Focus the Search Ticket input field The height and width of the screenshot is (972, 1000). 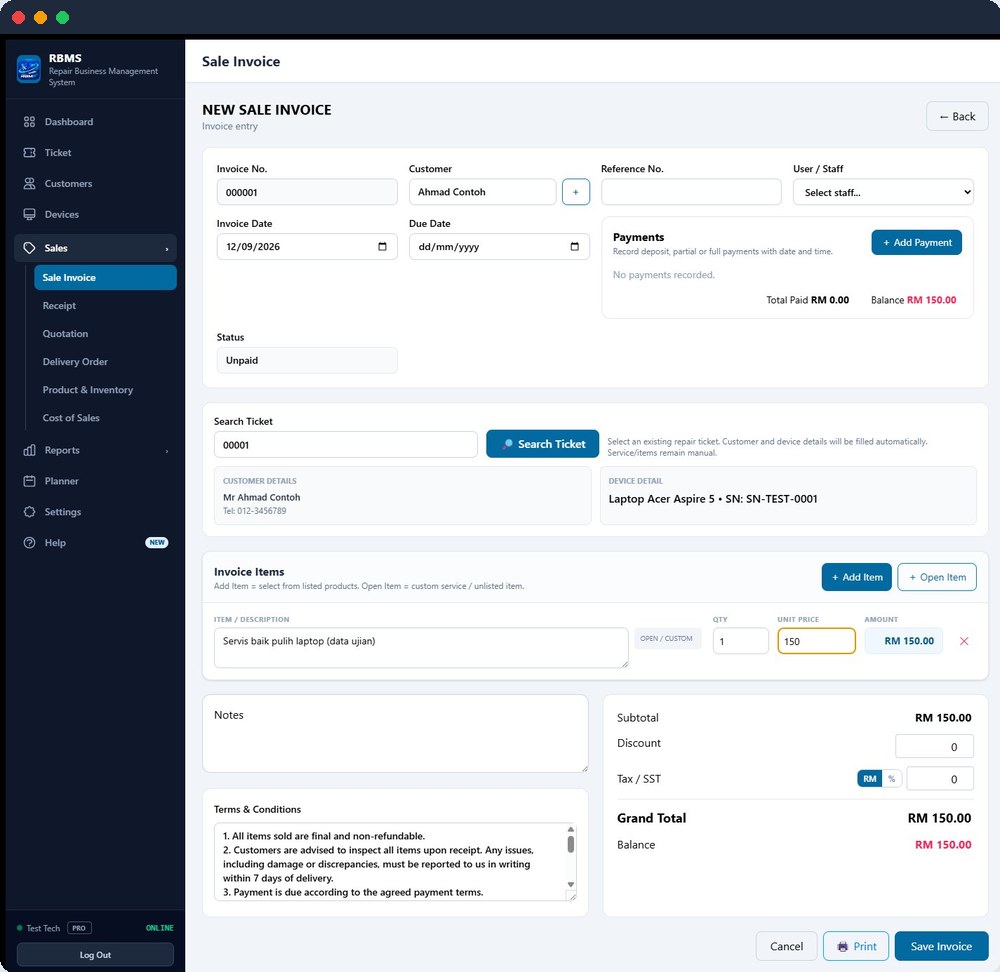click(345, 445)
